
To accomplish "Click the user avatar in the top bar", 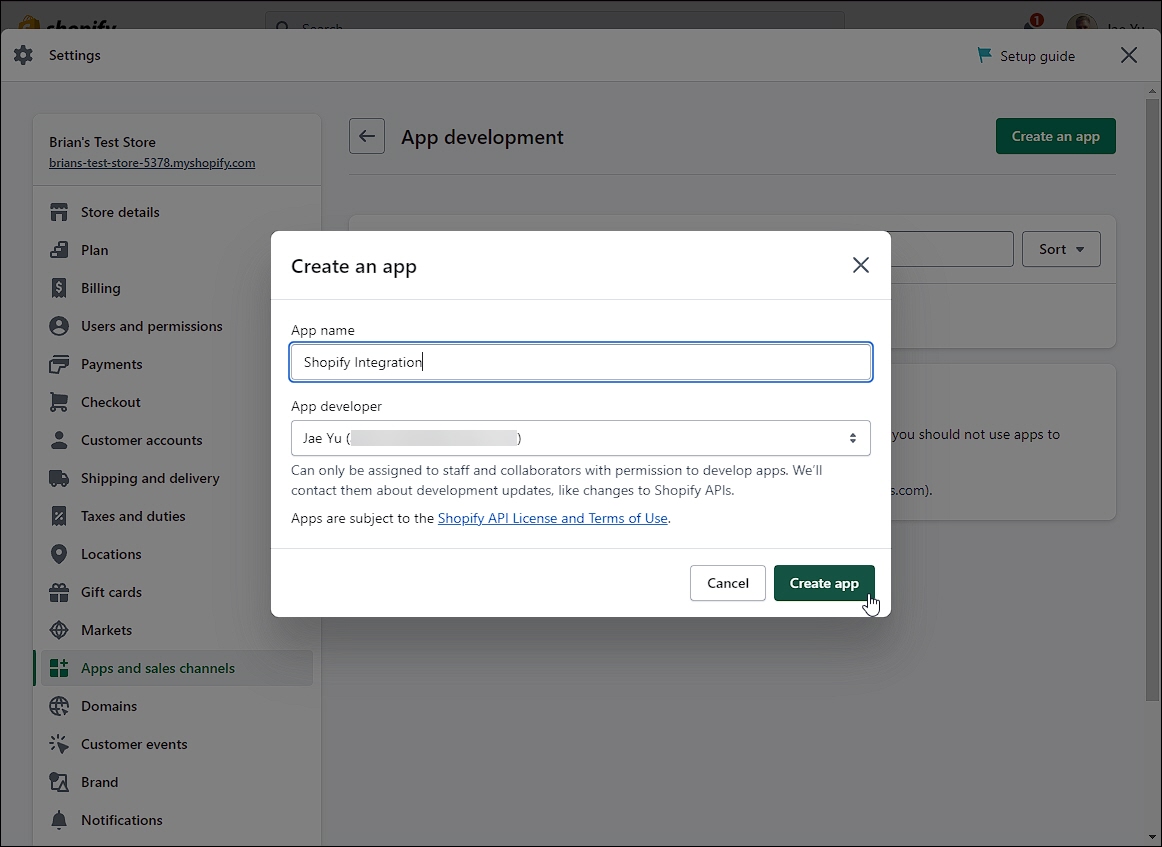I will pos(1081,22).
